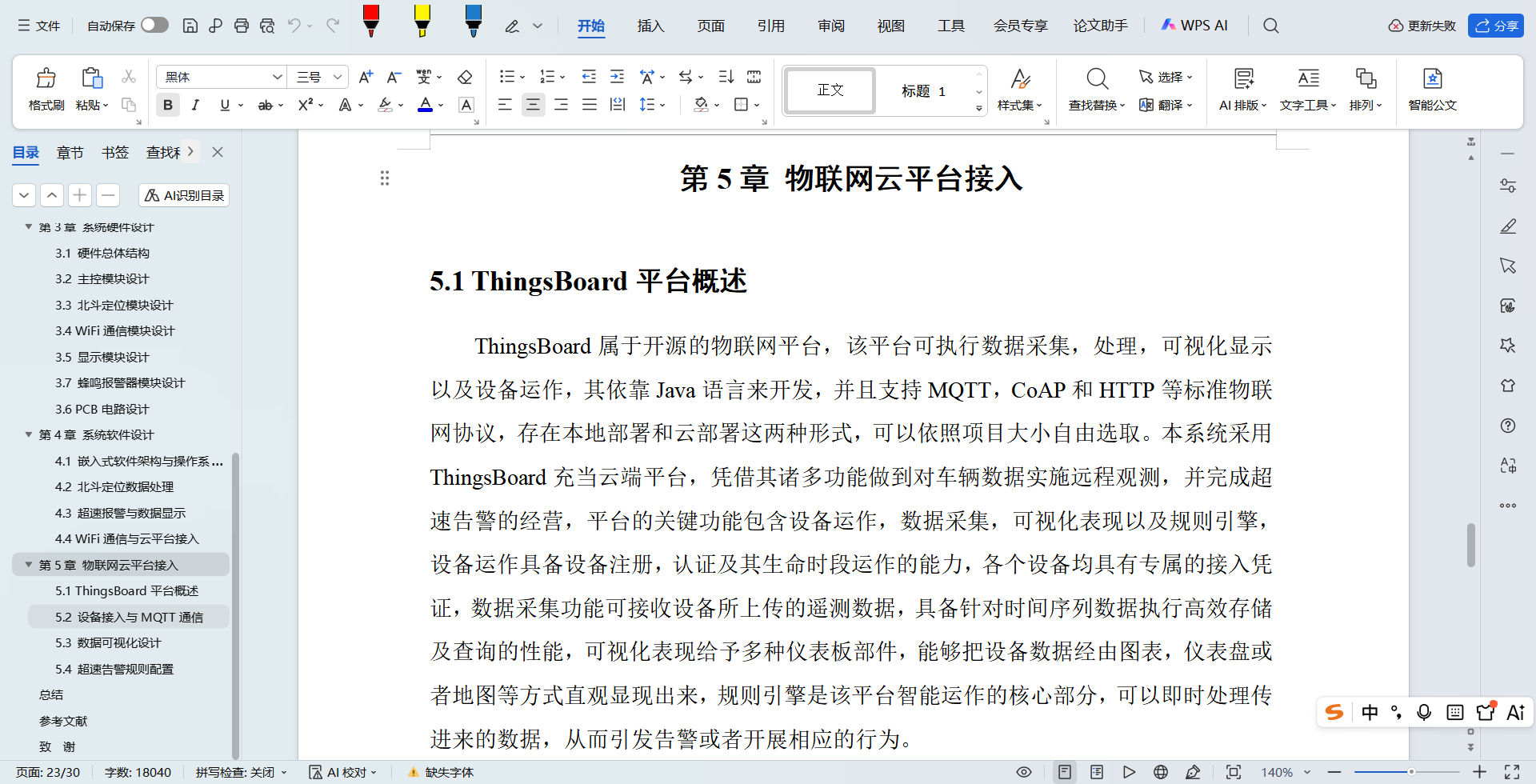Toggle the 自动保存 autosave switch

click(x=154, y=26)
